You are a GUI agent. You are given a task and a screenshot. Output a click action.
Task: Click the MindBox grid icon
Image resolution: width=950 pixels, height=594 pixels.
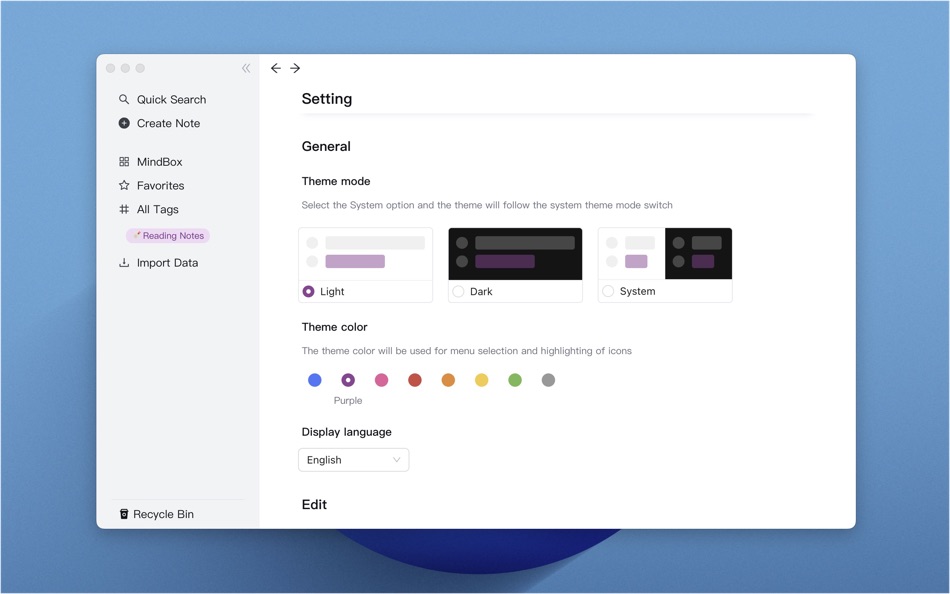point(124,162)
